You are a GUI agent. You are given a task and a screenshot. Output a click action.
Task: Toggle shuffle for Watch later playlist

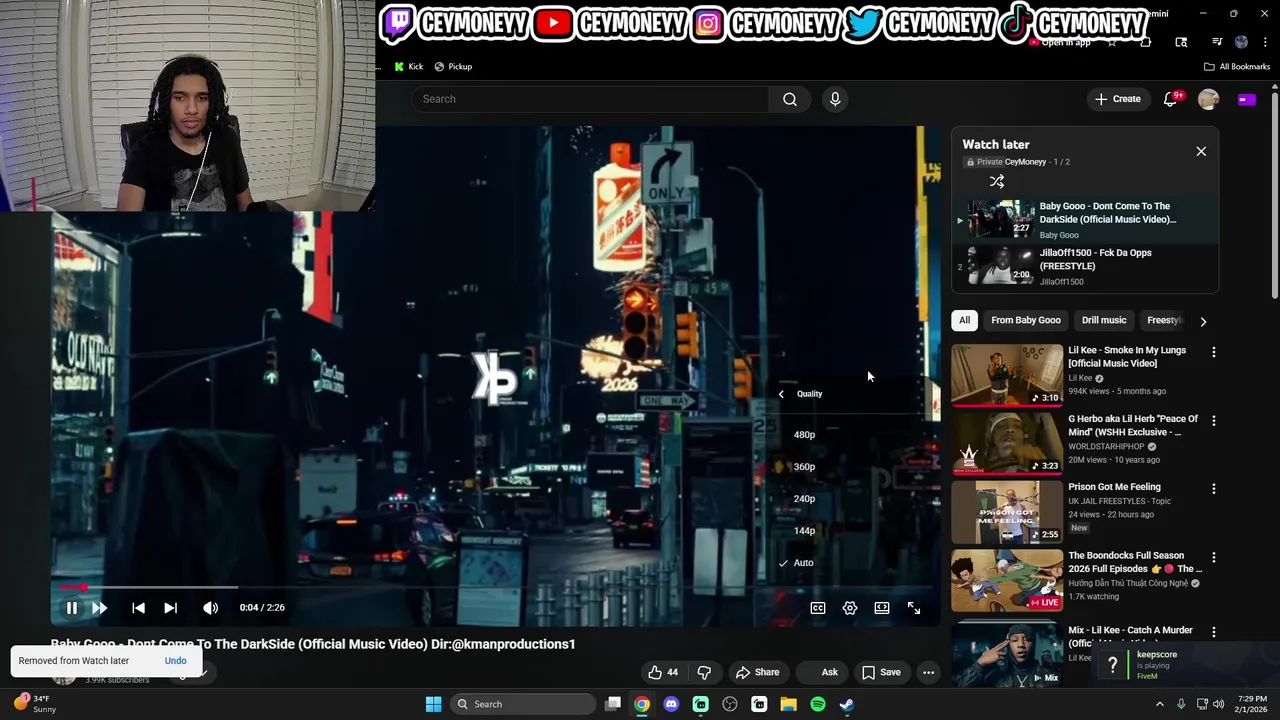click(x=997, y=181)
